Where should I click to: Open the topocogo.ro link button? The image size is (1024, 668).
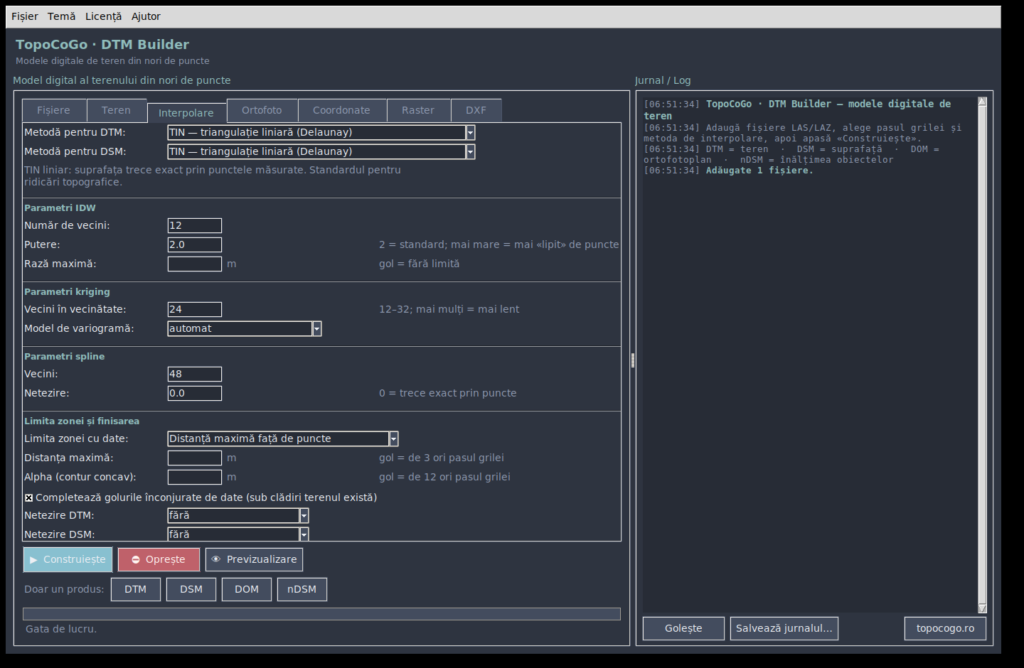click(945, 628)
